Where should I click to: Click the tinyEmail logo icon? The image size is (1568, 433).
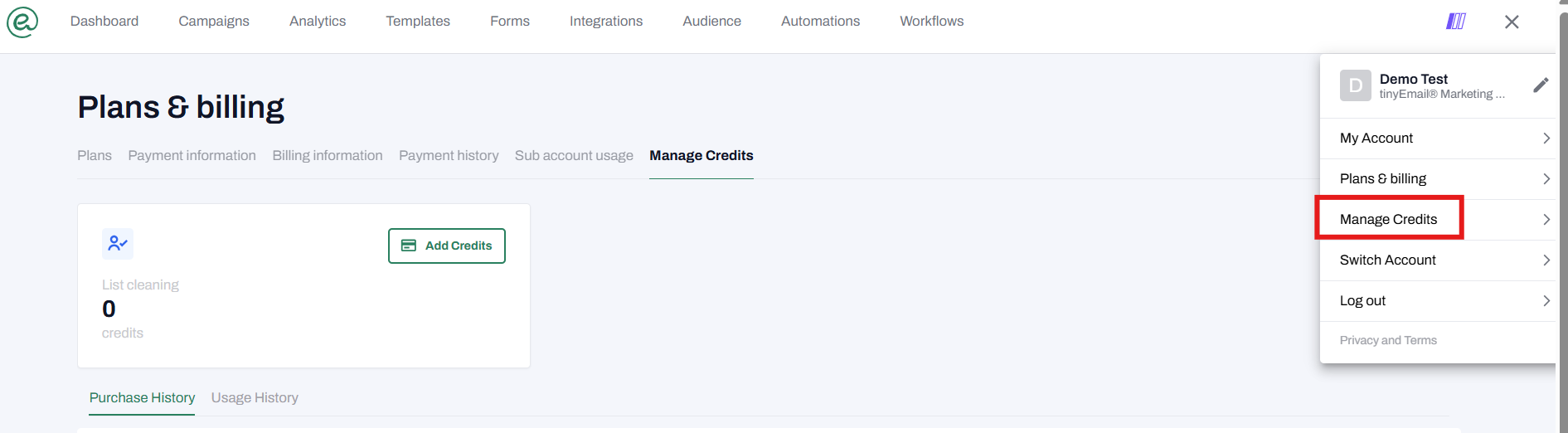[x=22, y=22]
